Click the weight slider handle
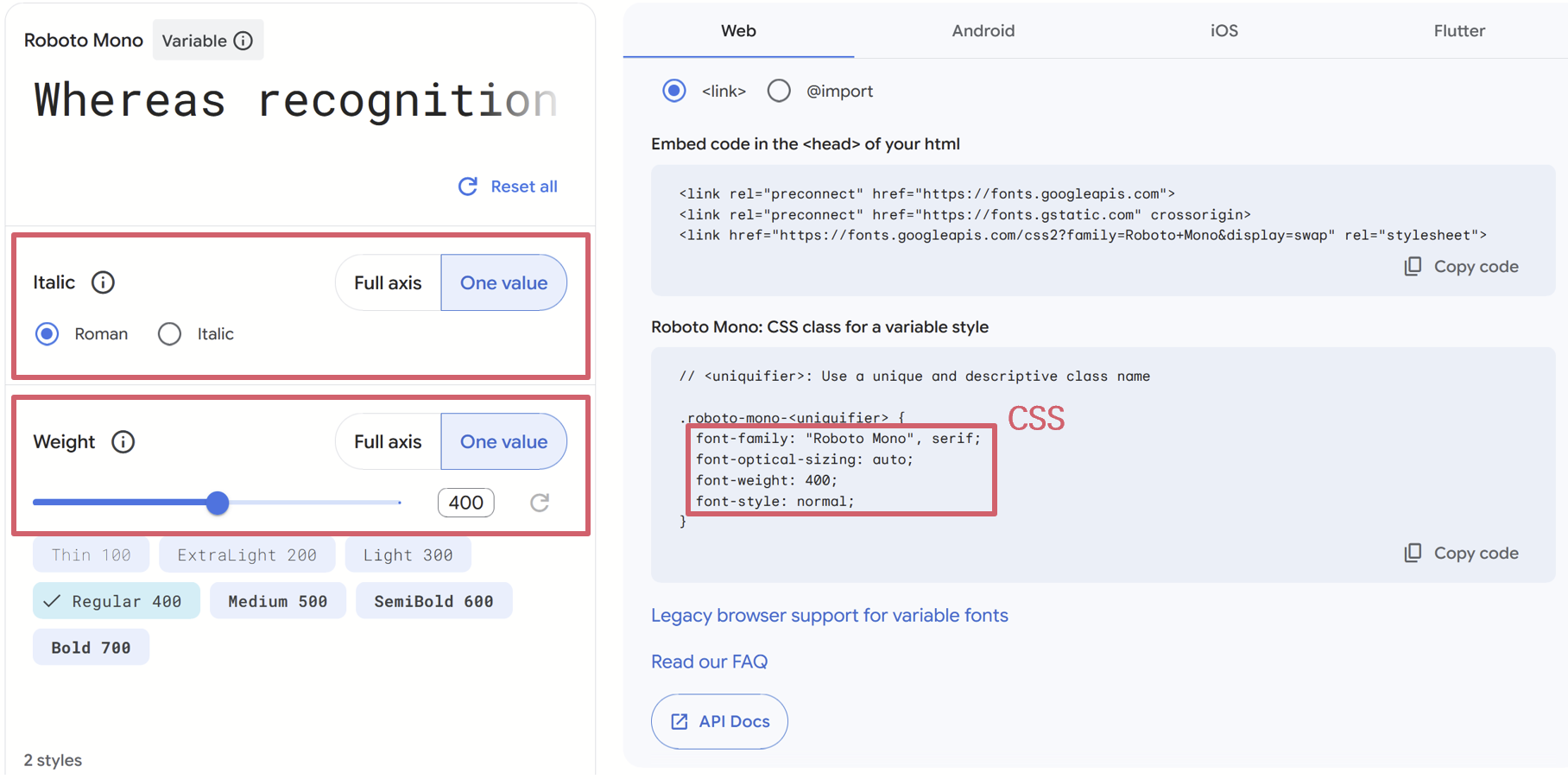Screen dimensions: 1568x779 218,503
